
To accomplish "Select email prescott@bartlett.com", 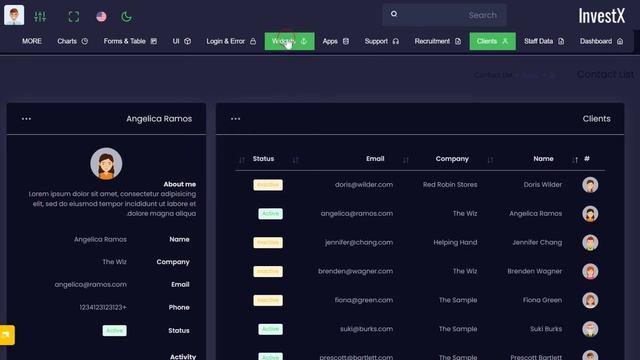I will (356, 357).
